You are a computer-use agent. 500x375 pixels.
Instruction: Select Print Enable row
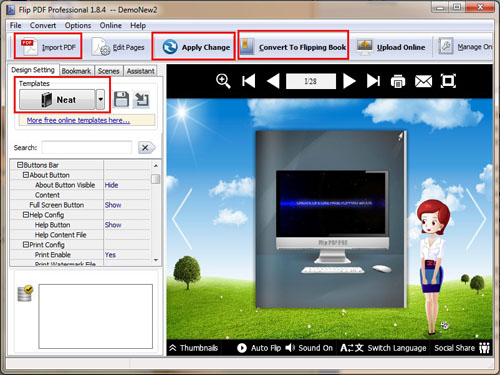coord(80,255)
